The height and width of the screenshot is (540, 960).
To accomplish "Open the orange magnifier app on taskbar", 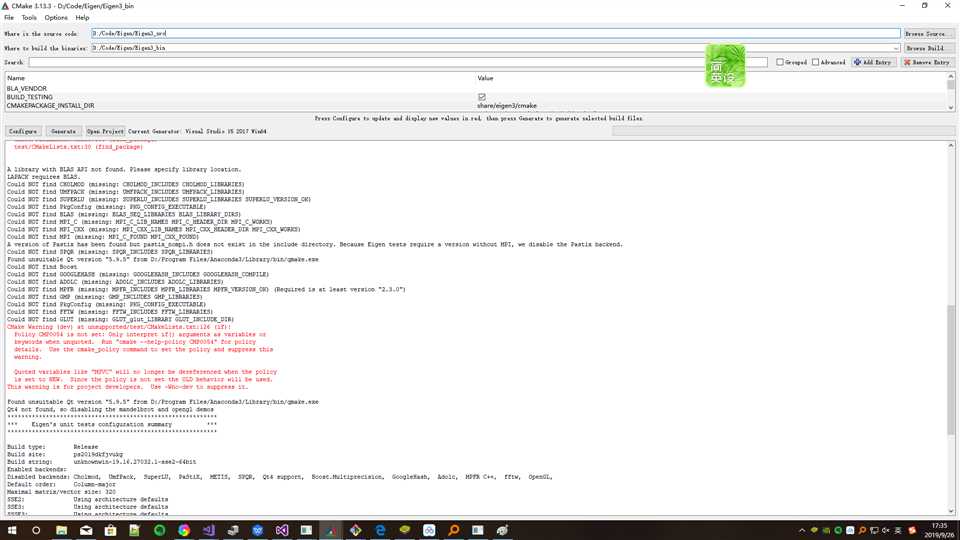I will click(453, 530).
